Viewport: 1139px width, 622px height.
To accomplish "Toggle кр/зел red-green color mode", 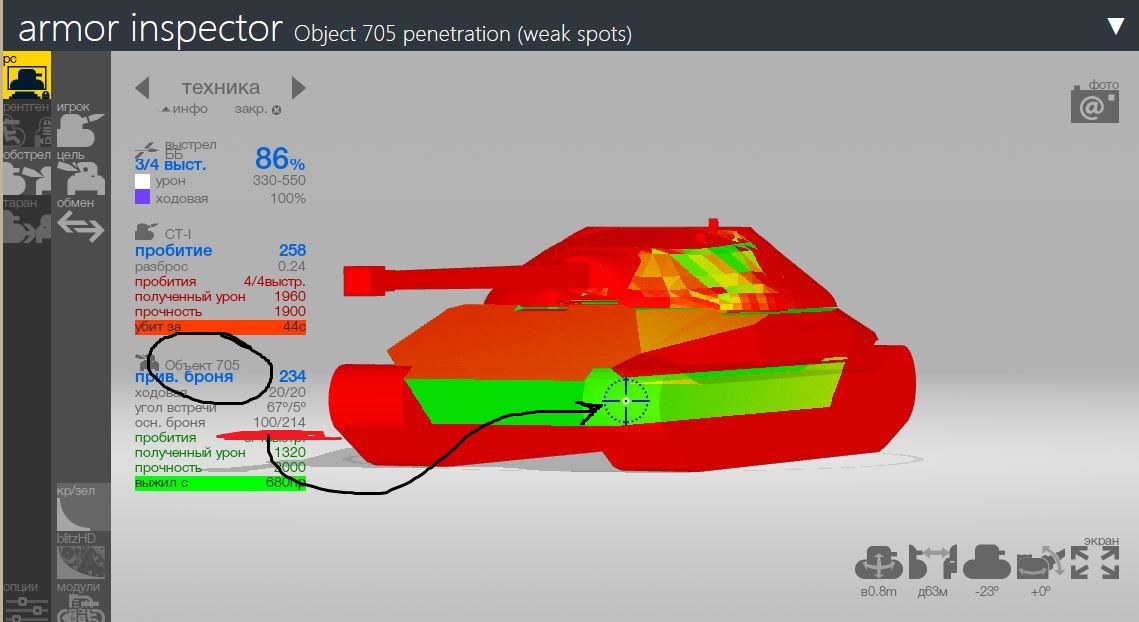I will (x=83, y=507).
